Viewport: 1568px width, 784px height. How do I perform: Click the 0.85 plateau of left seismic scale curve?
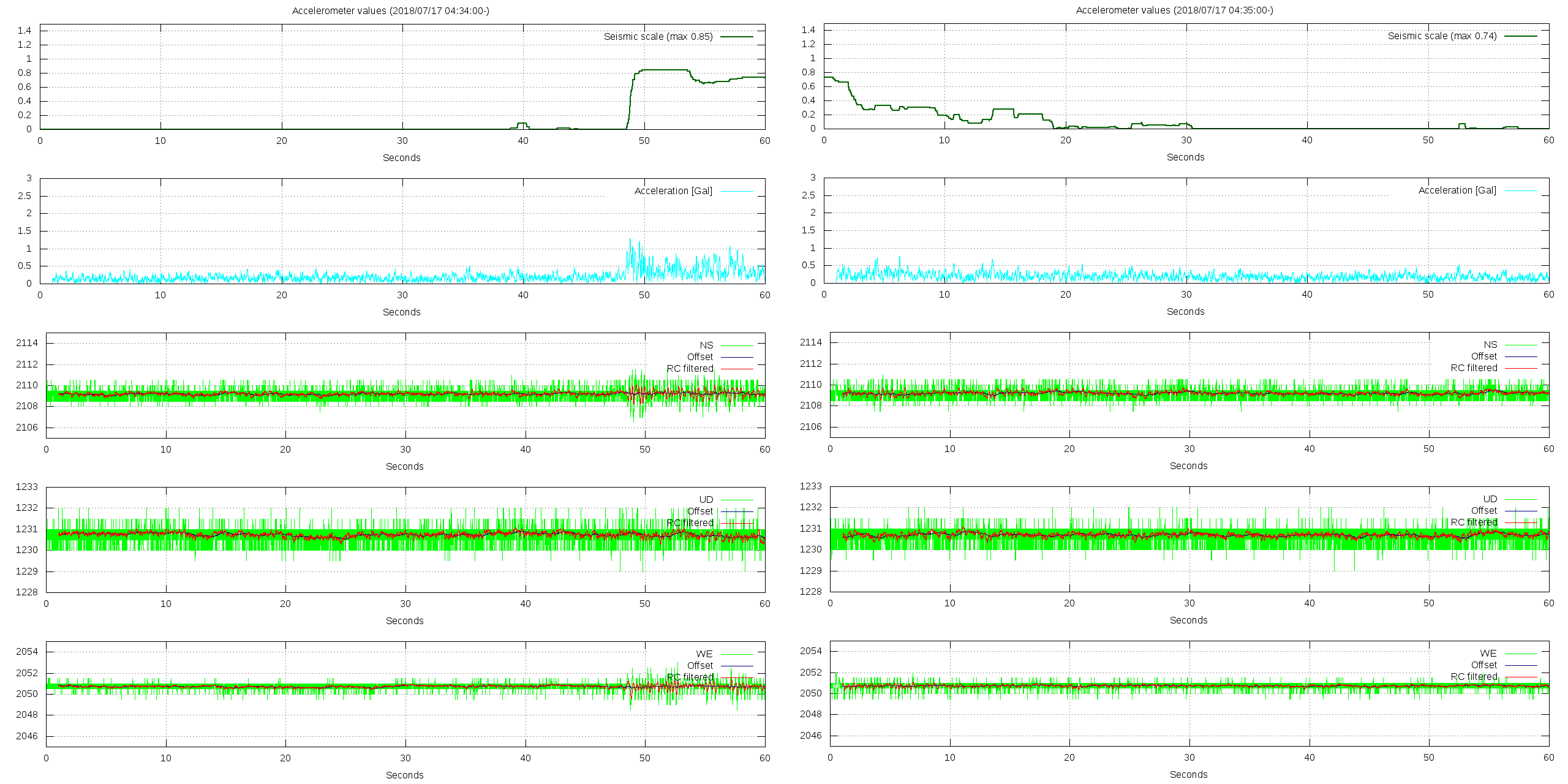click(665, 70)
